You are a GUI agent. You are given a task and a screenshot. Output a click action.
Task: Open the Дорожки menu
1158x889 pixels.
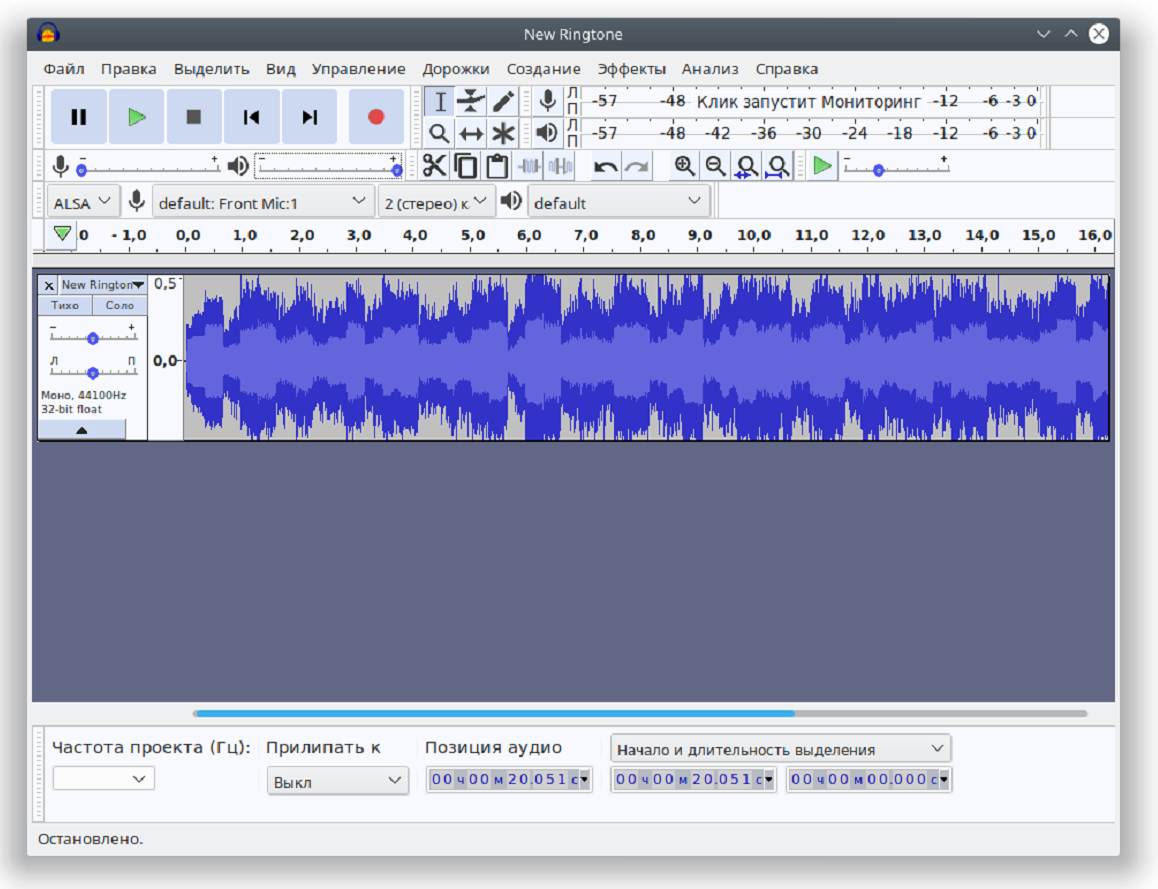coord(455,69)
